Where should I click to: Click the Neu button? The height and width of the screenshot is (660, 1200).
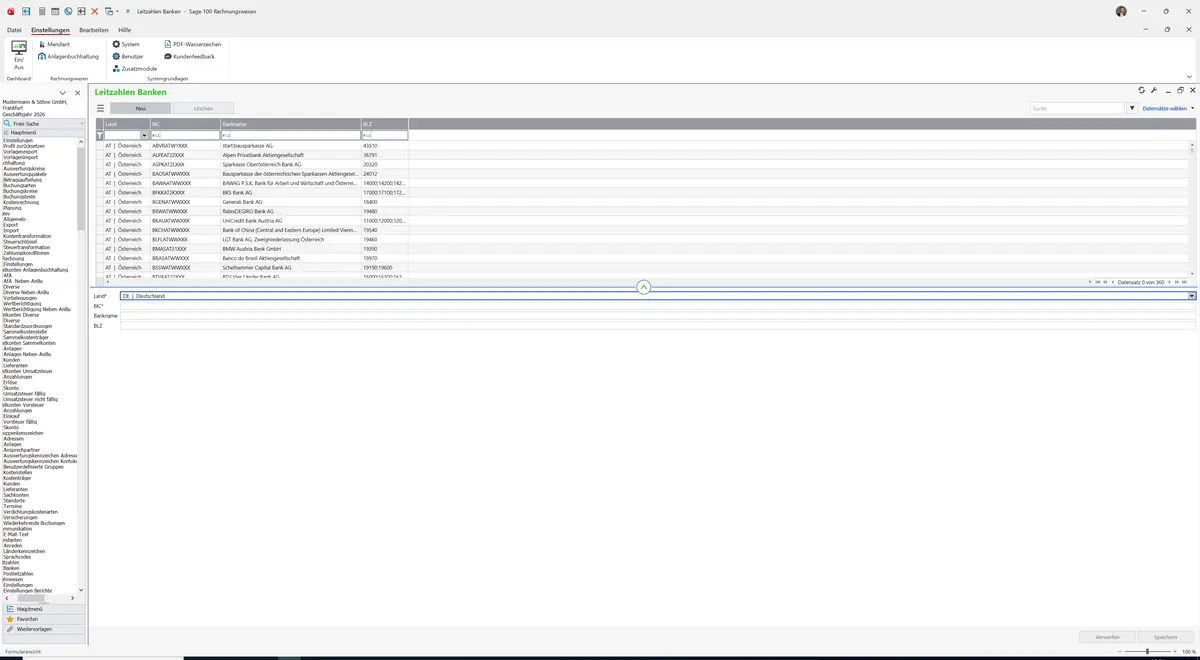tap(141, 108)
